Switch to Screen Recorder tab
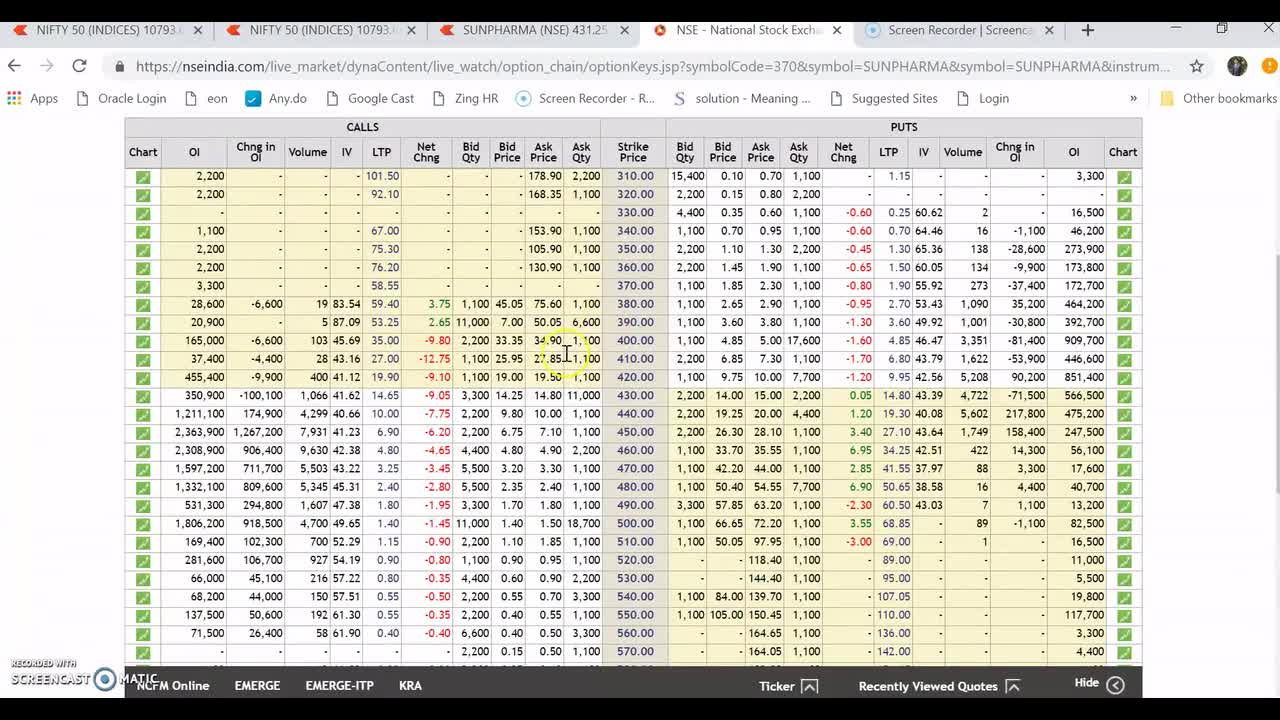 coord(960,30)
